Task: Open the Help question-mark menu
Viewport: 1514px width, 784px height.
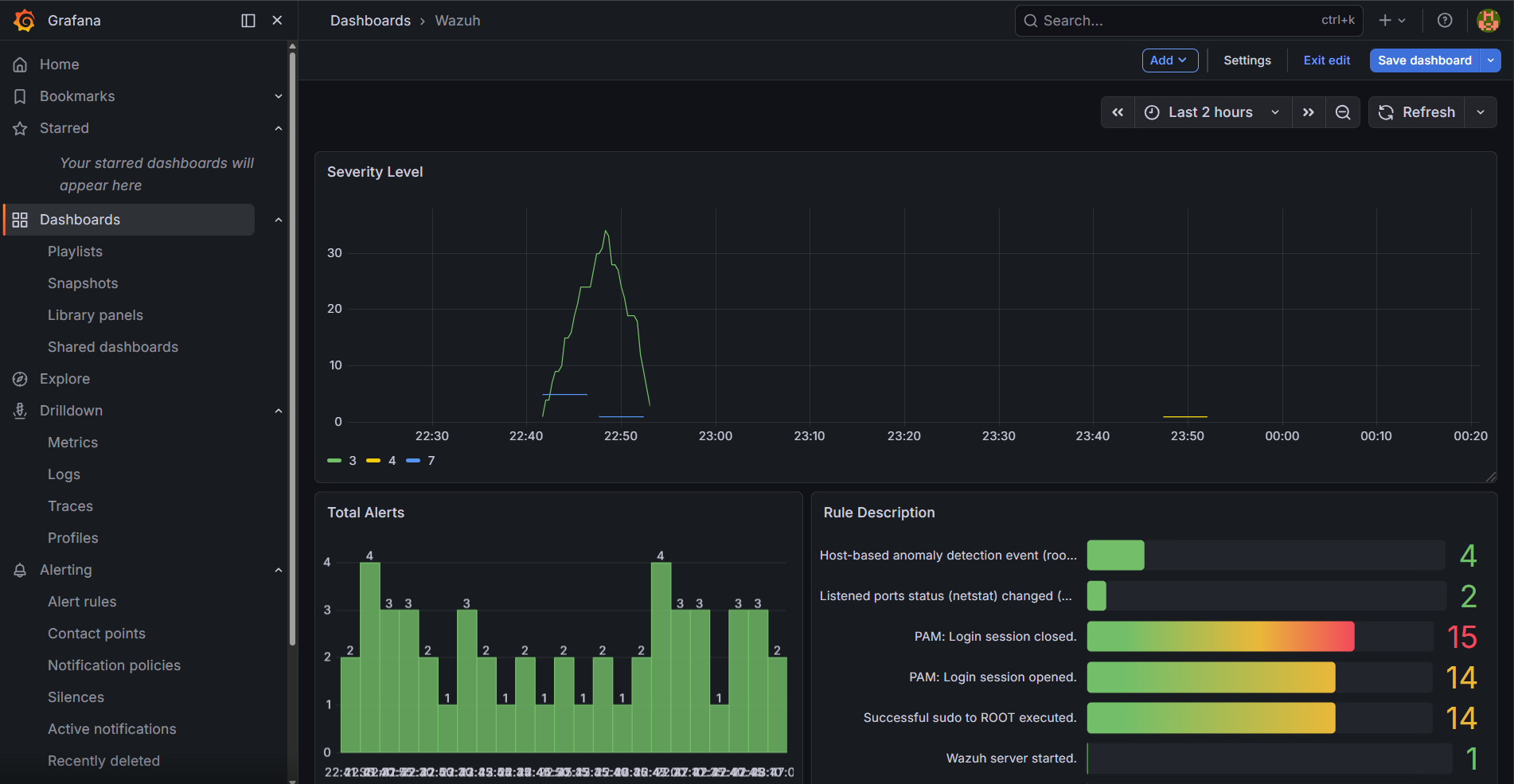Action: click(1445, 21)
